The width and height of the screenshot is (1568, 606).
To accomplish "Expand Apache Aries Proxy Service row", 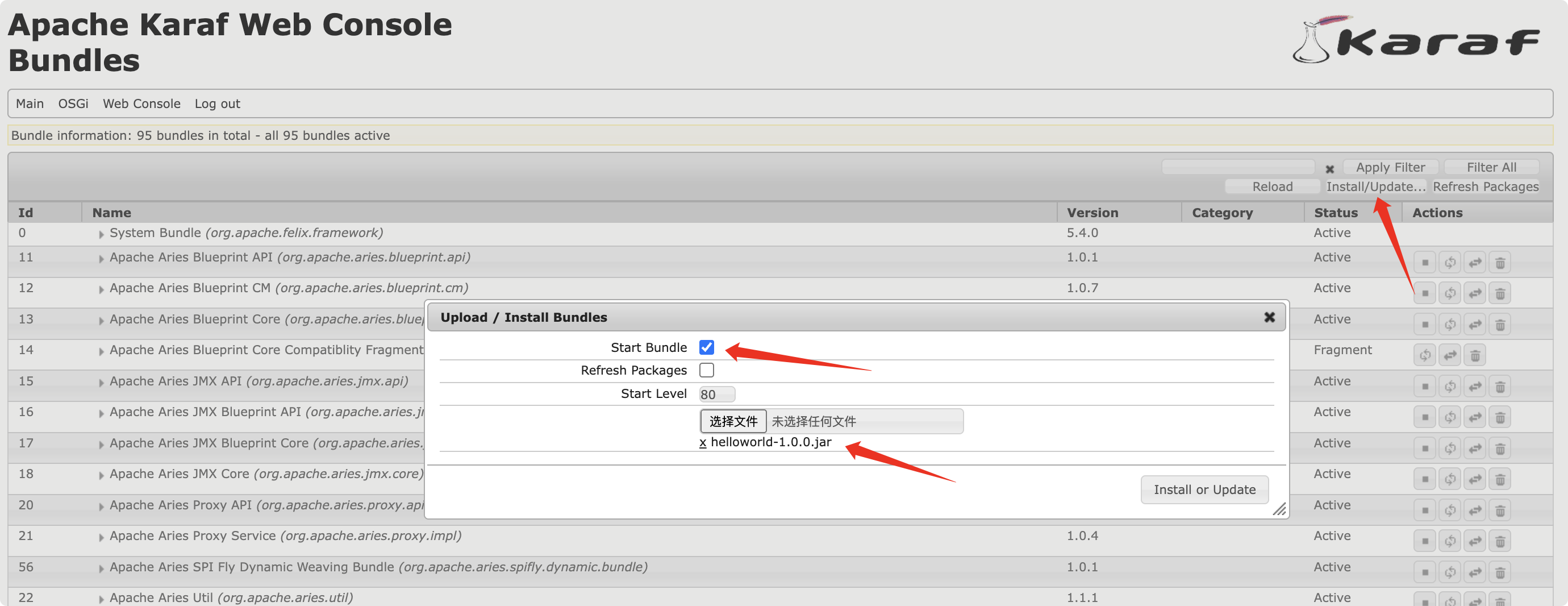I will point(101,537).
